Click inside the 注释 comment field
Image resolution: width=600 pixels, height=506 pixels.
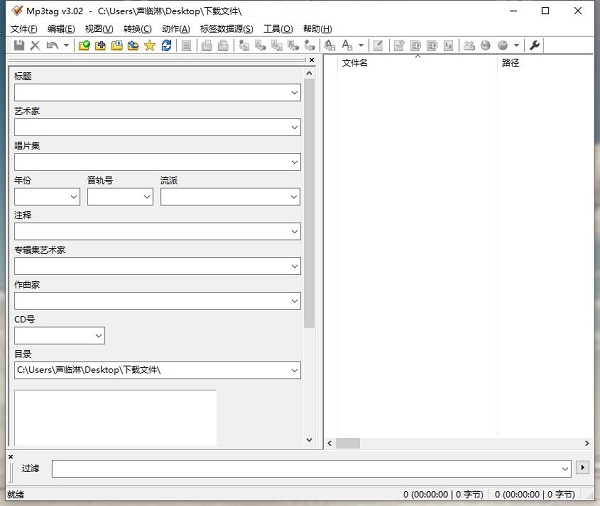pos(157,232)
